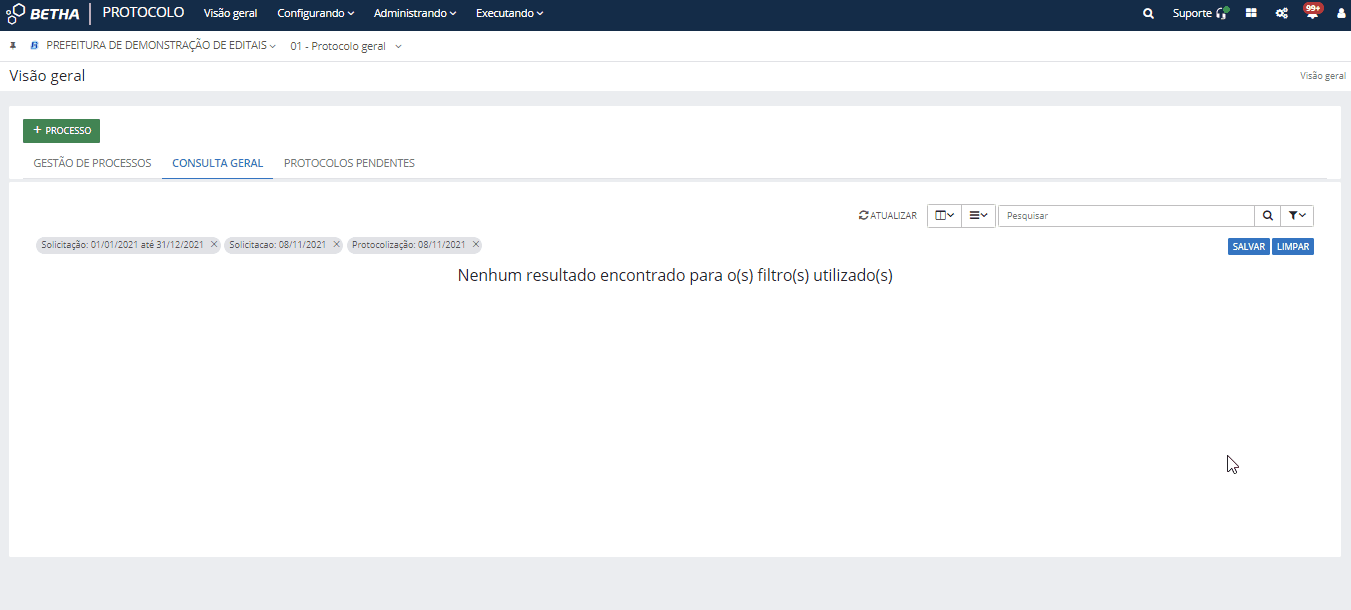
Task: Click the Limpar filters button
Action: [x=1293, y=247]
